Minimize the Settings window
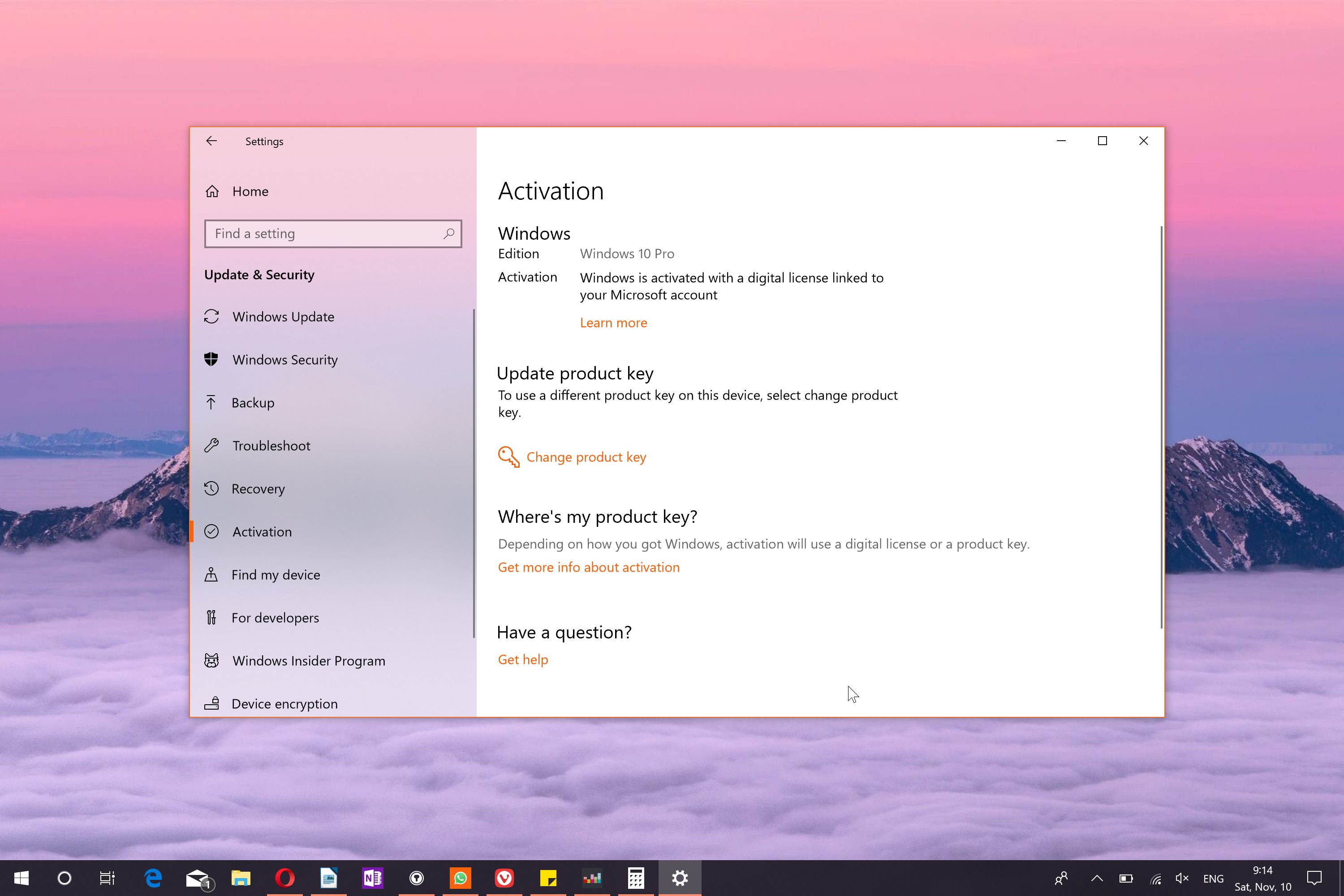The image size is (1344, 896). click(x=1061, y=141)
